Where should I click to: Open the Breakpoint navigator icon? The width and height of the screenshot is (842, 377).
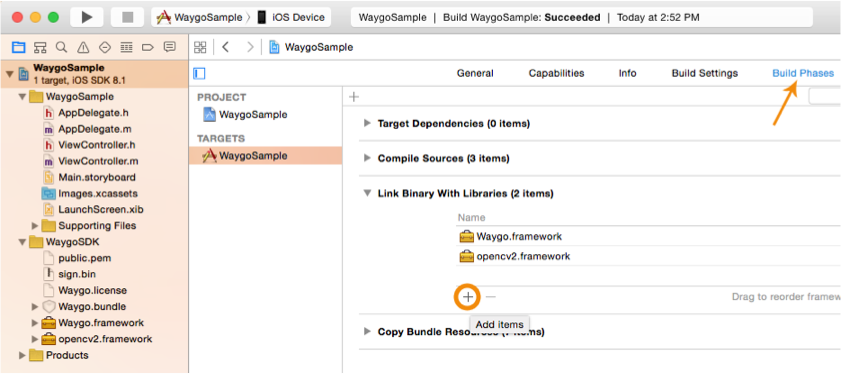(x=148, y=47)
